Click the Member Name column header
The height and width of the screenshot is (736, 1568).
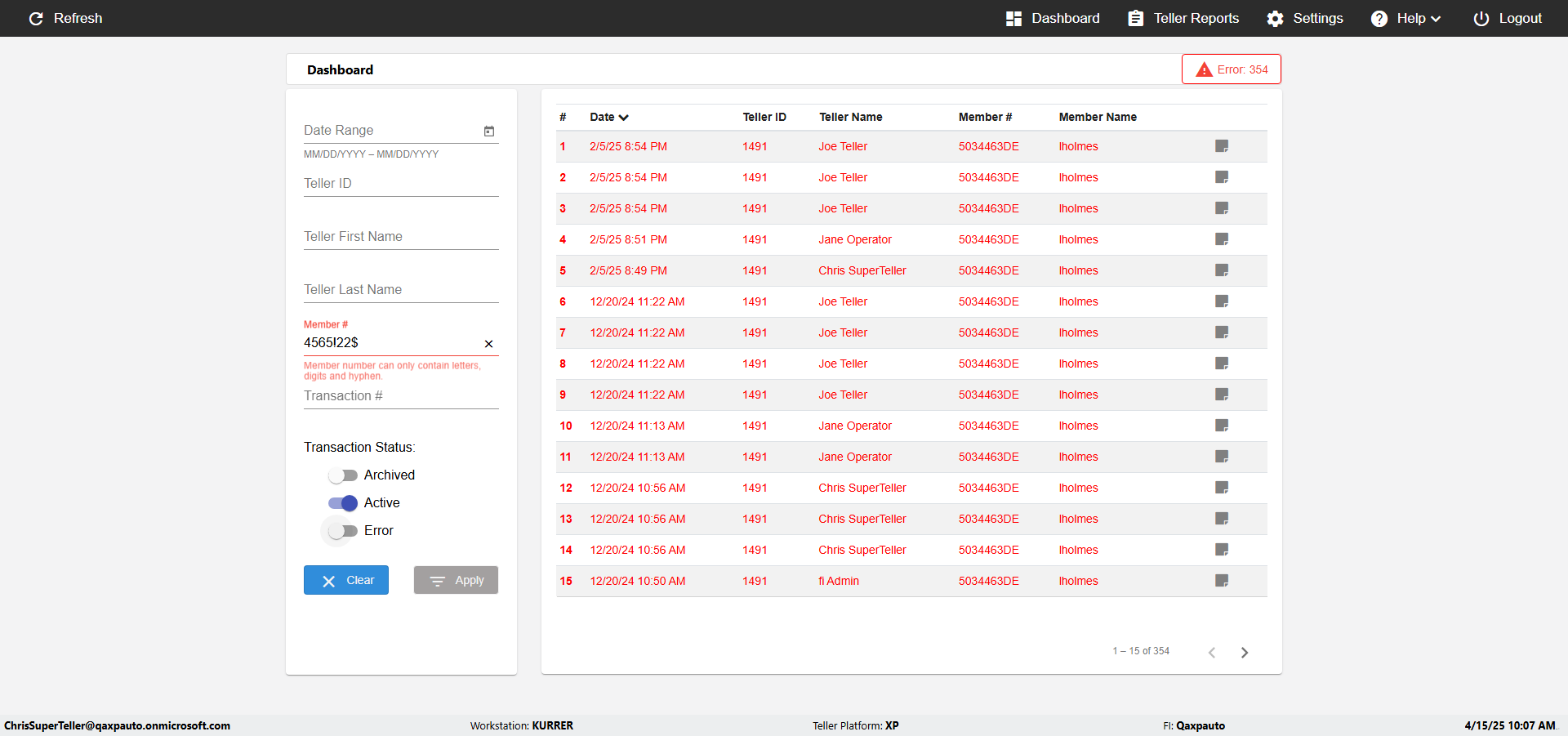pyautogui.click(x=1098, y=117)
